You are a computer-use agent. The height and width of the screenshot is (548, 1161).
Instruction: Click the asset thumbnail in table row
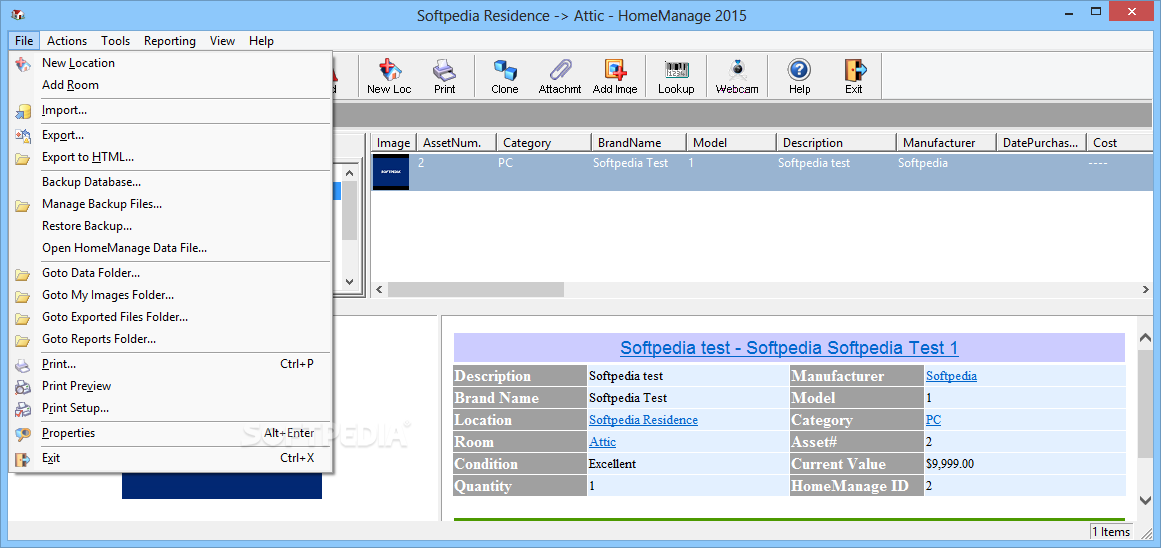391,172
